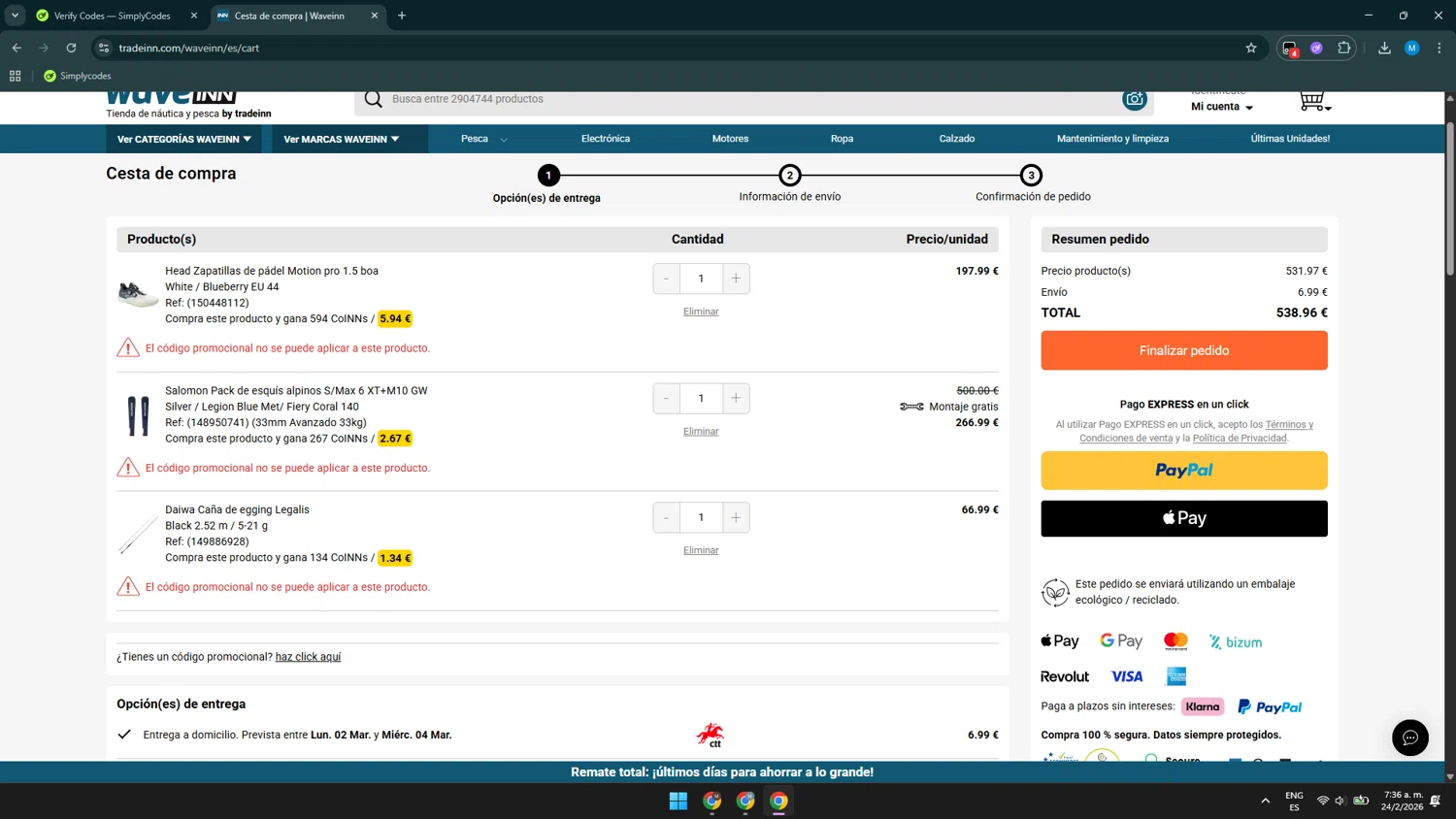Click step 2 Información de envío
The image size is (1456, 819).
point(789,176)
